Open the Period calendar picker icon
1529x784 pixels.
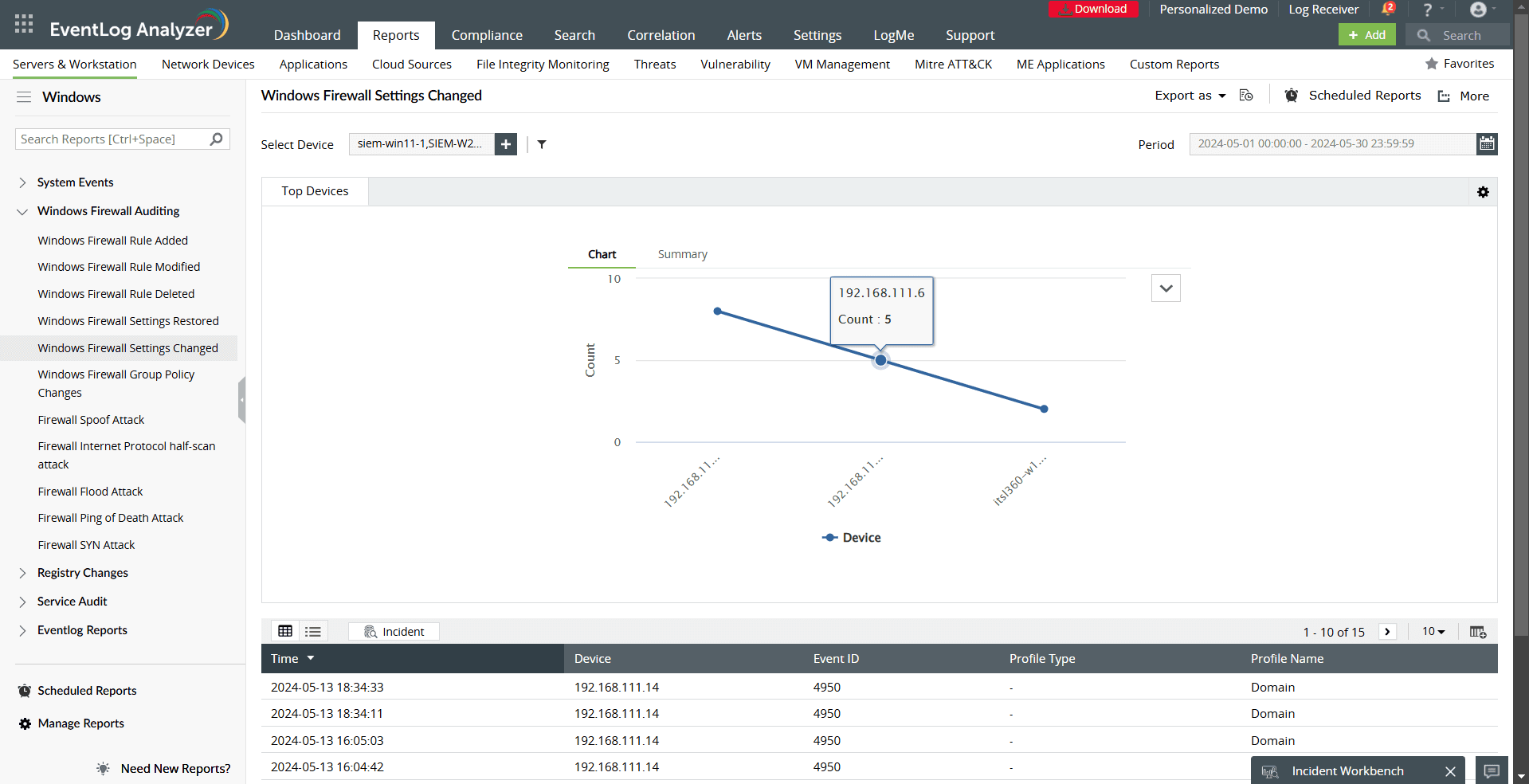point(1487,143)
